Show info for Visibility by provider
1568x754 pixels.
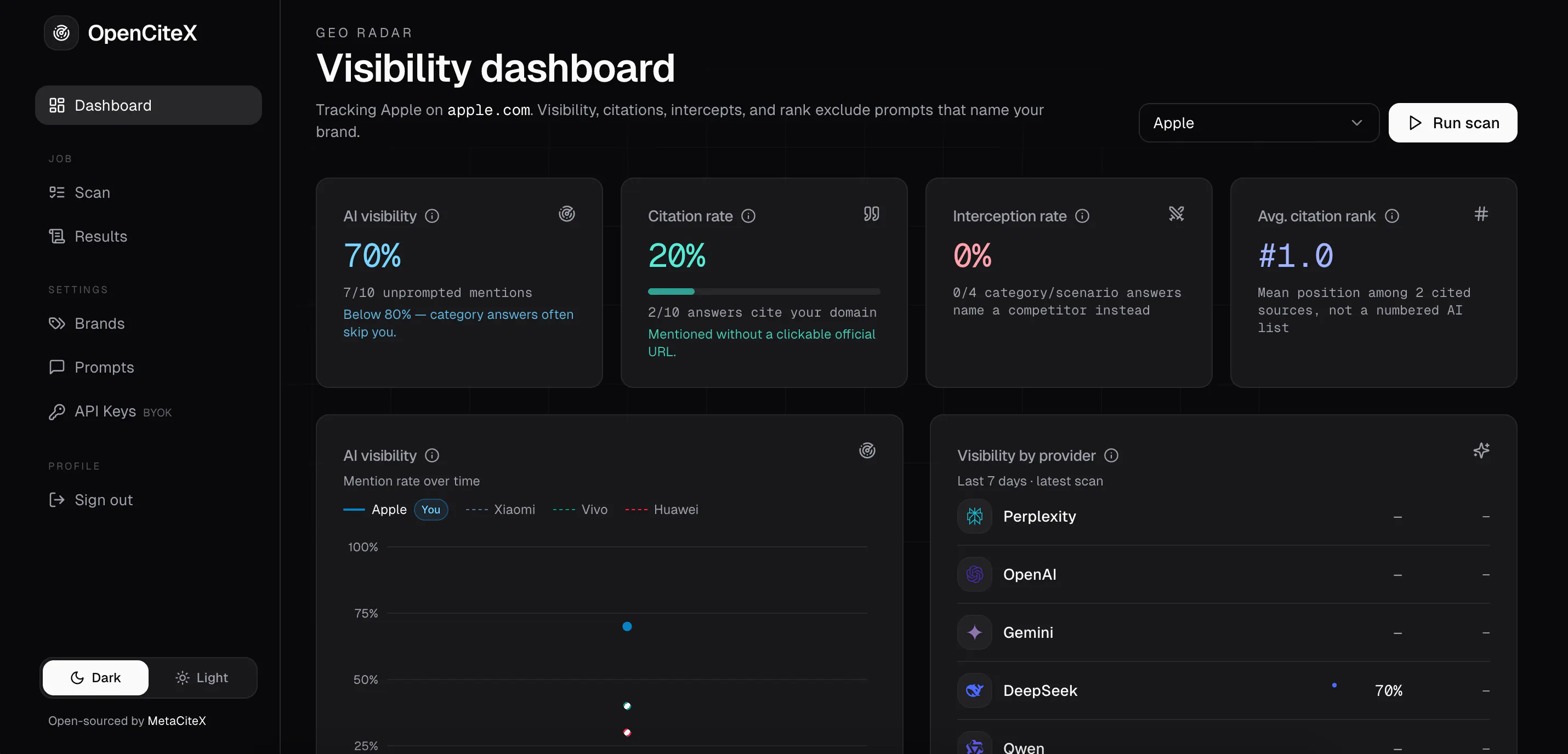1111,455
